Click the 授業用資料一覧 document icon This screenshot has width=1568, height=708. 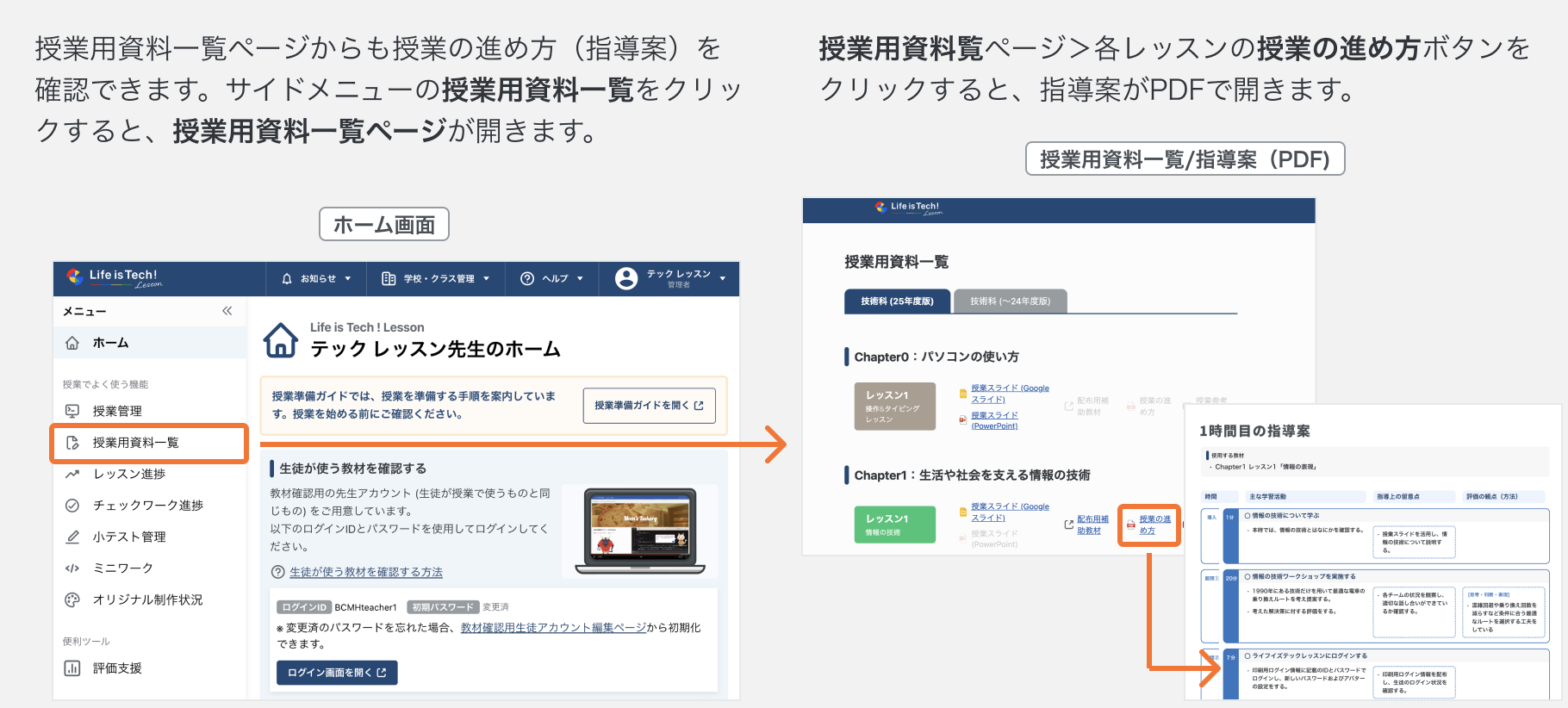pyautogui.click(x=72, y=443)
